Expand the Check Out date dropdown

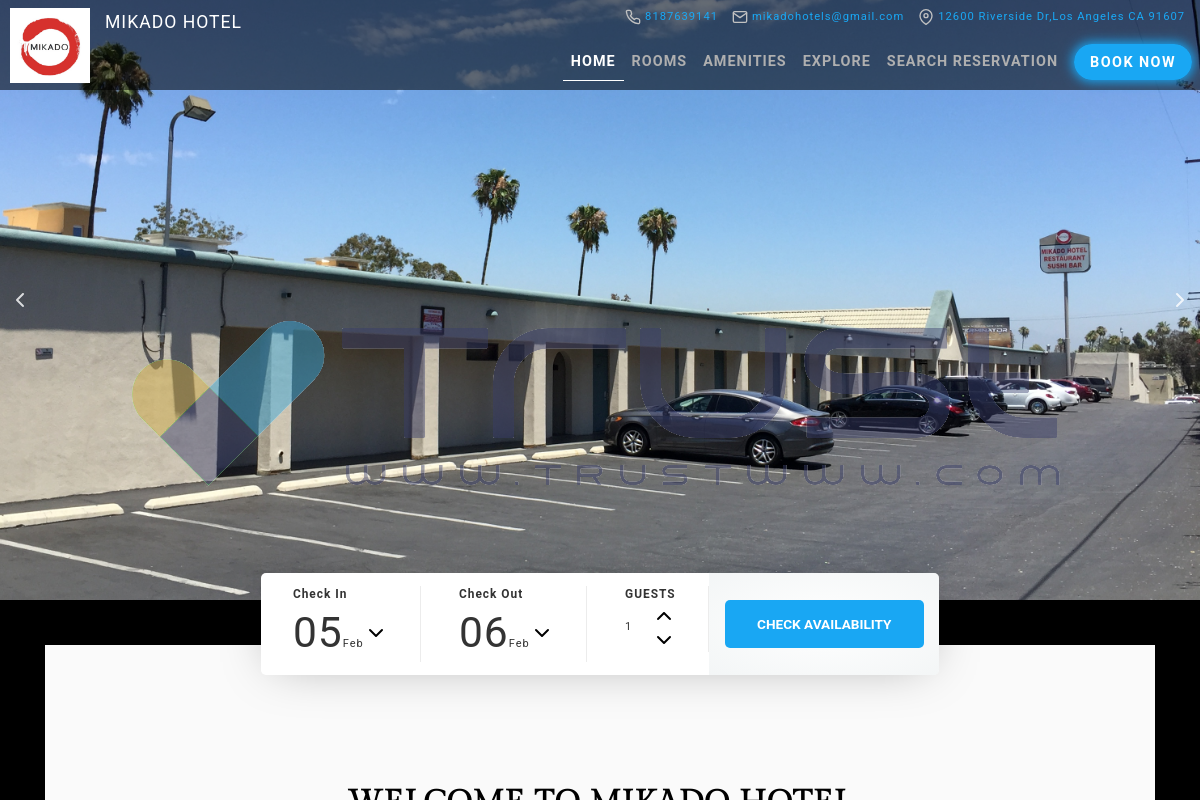[x=542, y=633]
